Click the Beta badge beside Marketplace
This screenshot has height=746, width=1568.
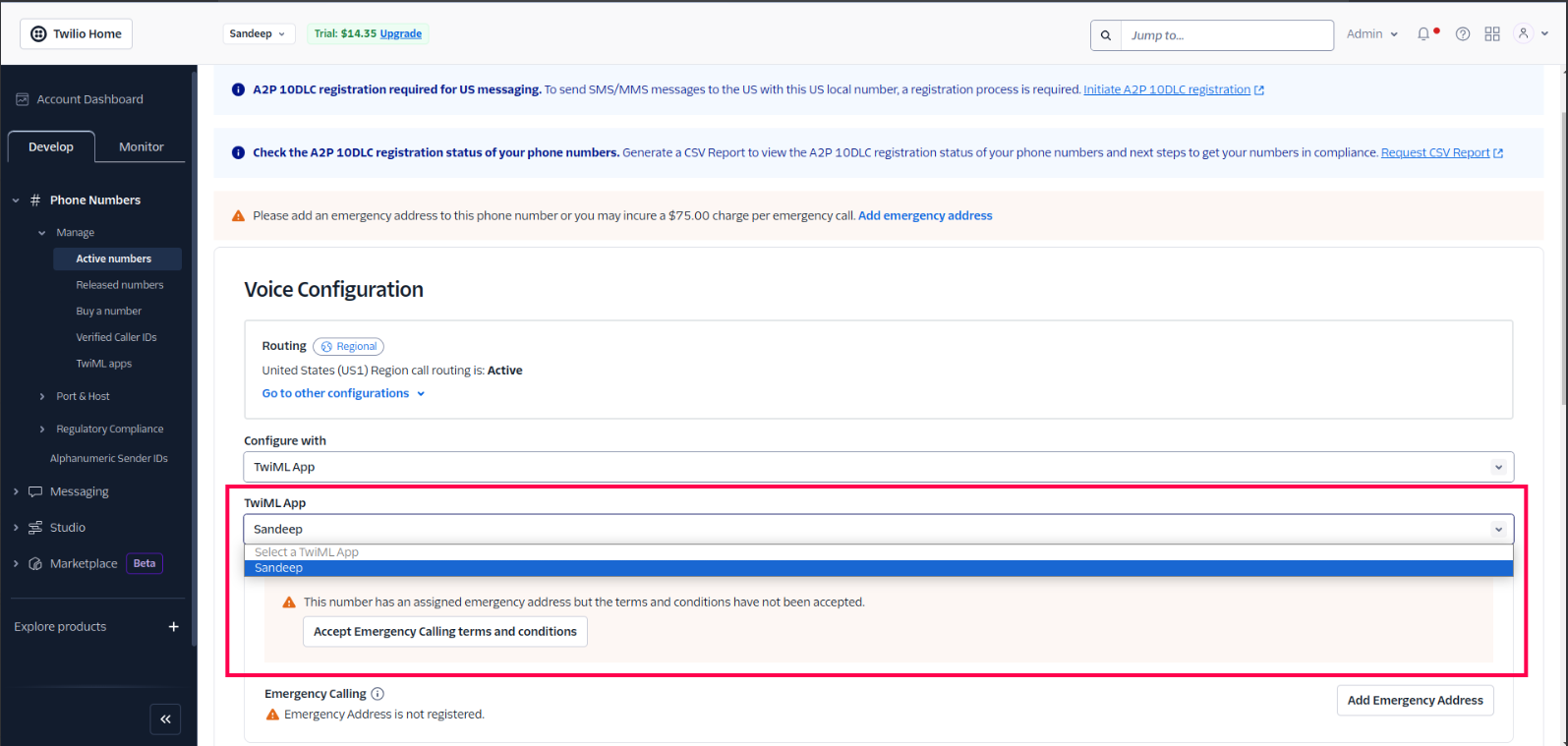(145, 564)
